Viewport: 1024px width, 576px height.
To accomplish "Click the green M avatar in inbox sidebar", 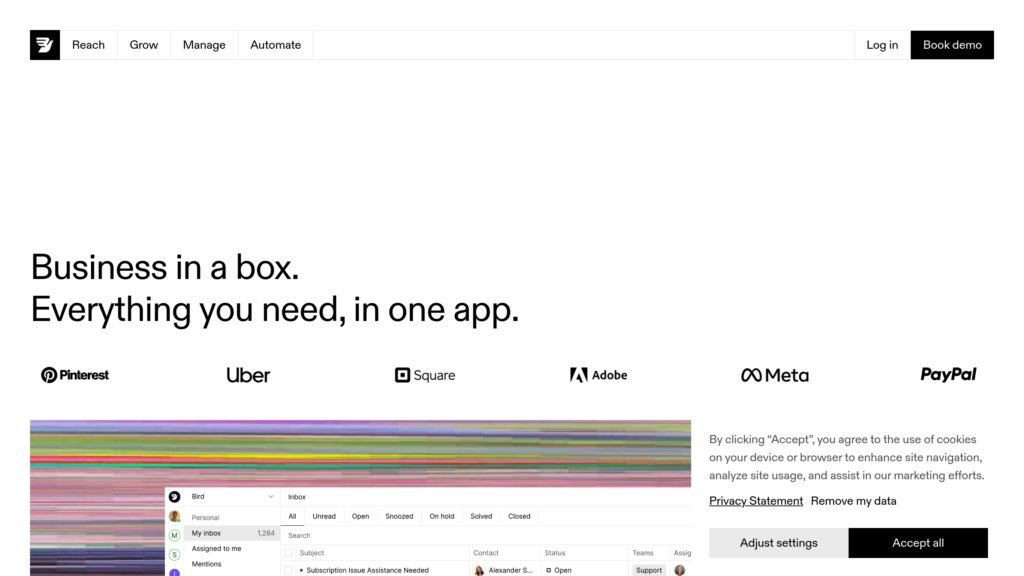I will pos(175,535).
